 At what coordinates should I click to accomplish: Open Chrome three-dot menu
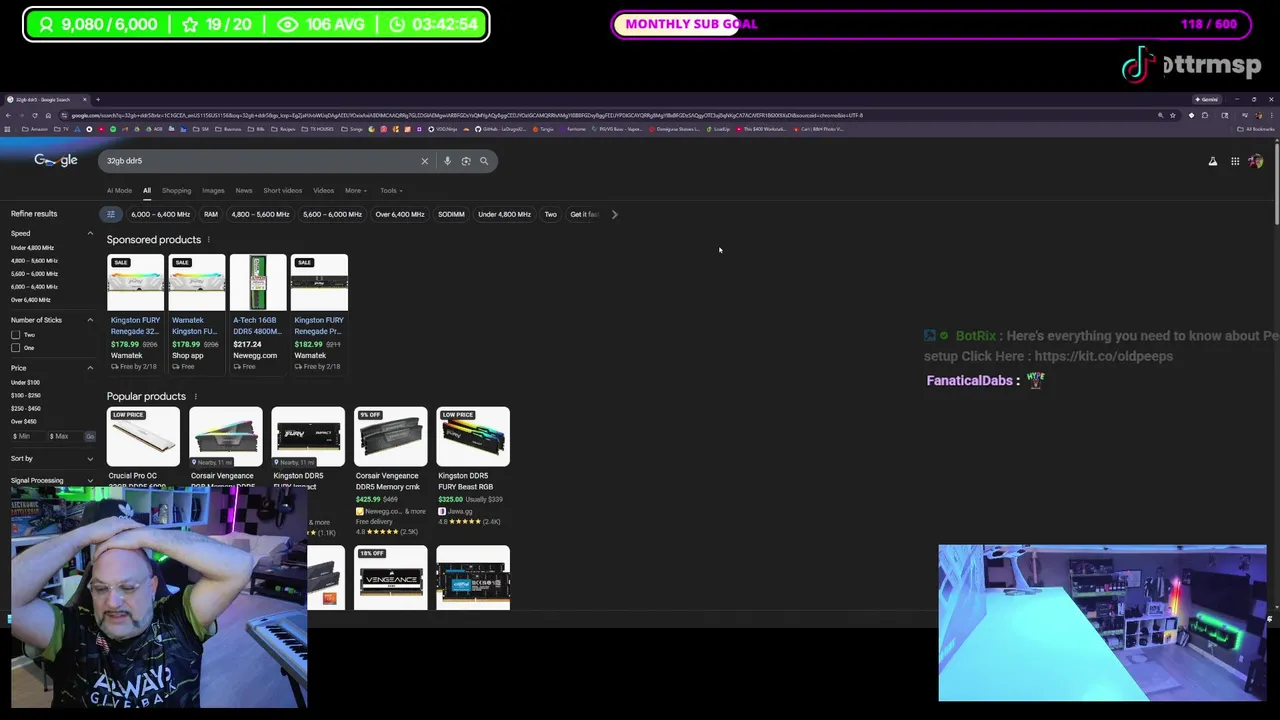(1271, 115)
